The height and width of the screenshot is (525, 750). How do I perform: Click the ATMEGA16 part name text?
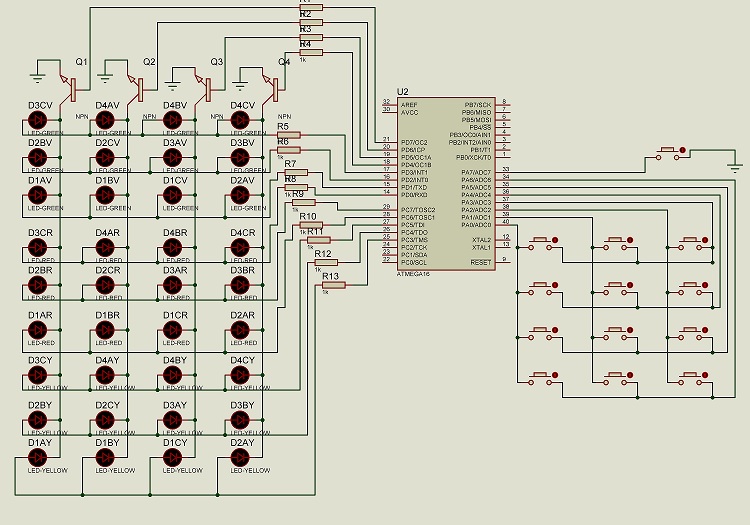click(x=414, y=274)
